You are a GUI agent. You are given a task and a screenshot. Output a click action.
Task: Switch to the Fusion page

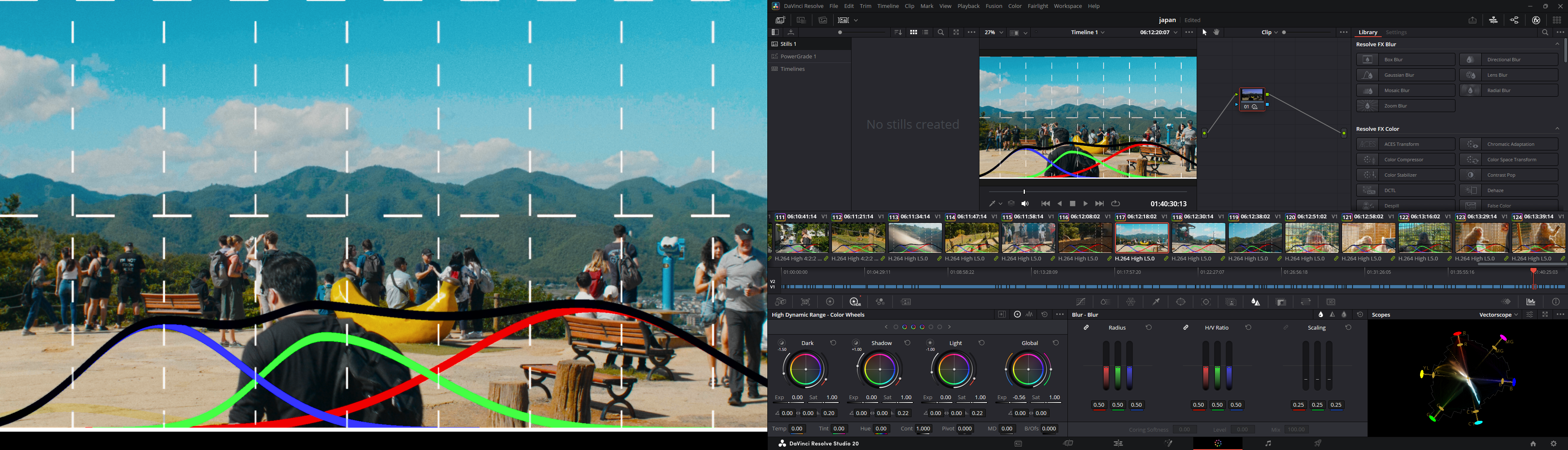[x=1168, y=443]
